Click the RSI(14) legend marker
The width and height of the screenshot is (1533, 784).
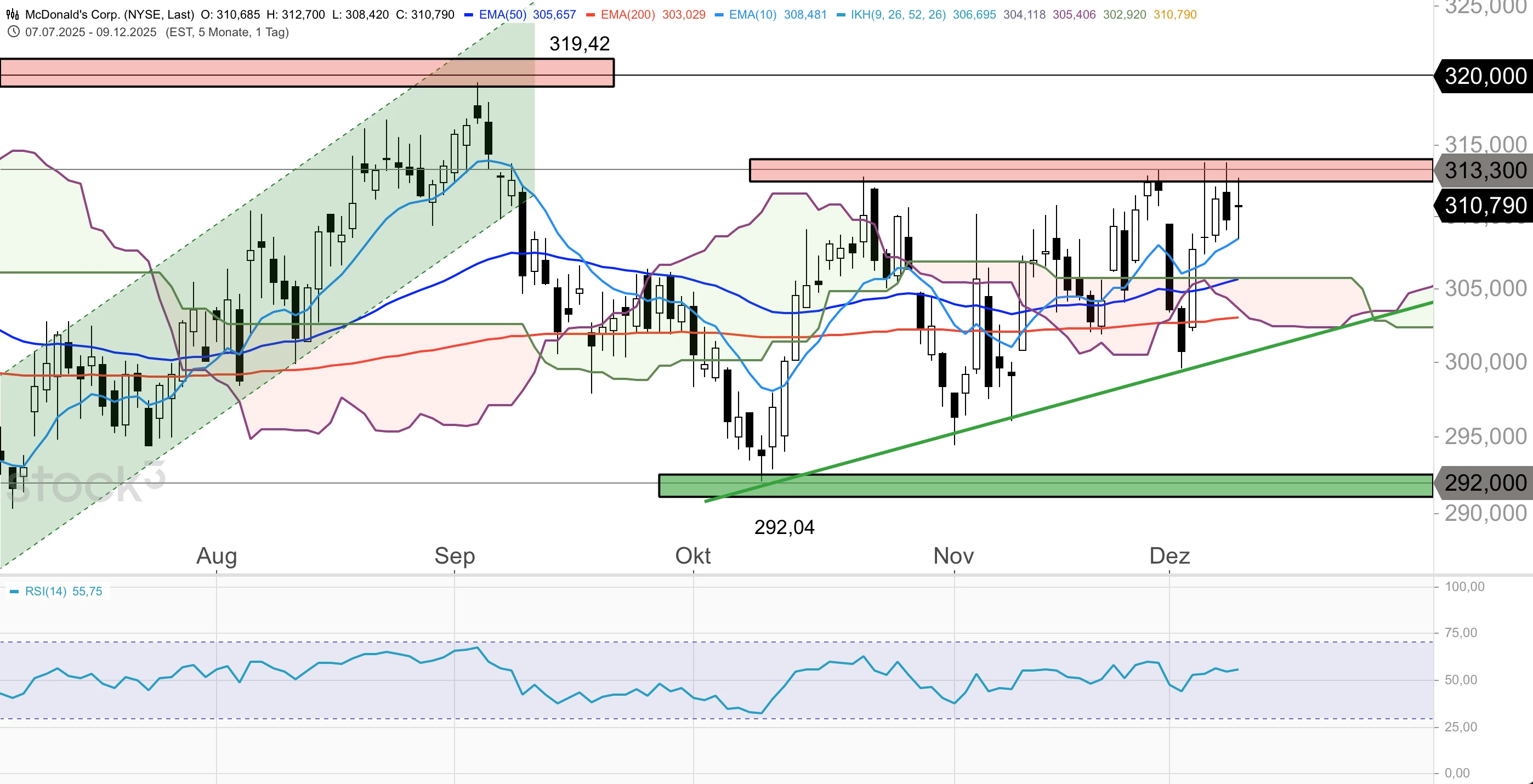[x=14, y=592]
